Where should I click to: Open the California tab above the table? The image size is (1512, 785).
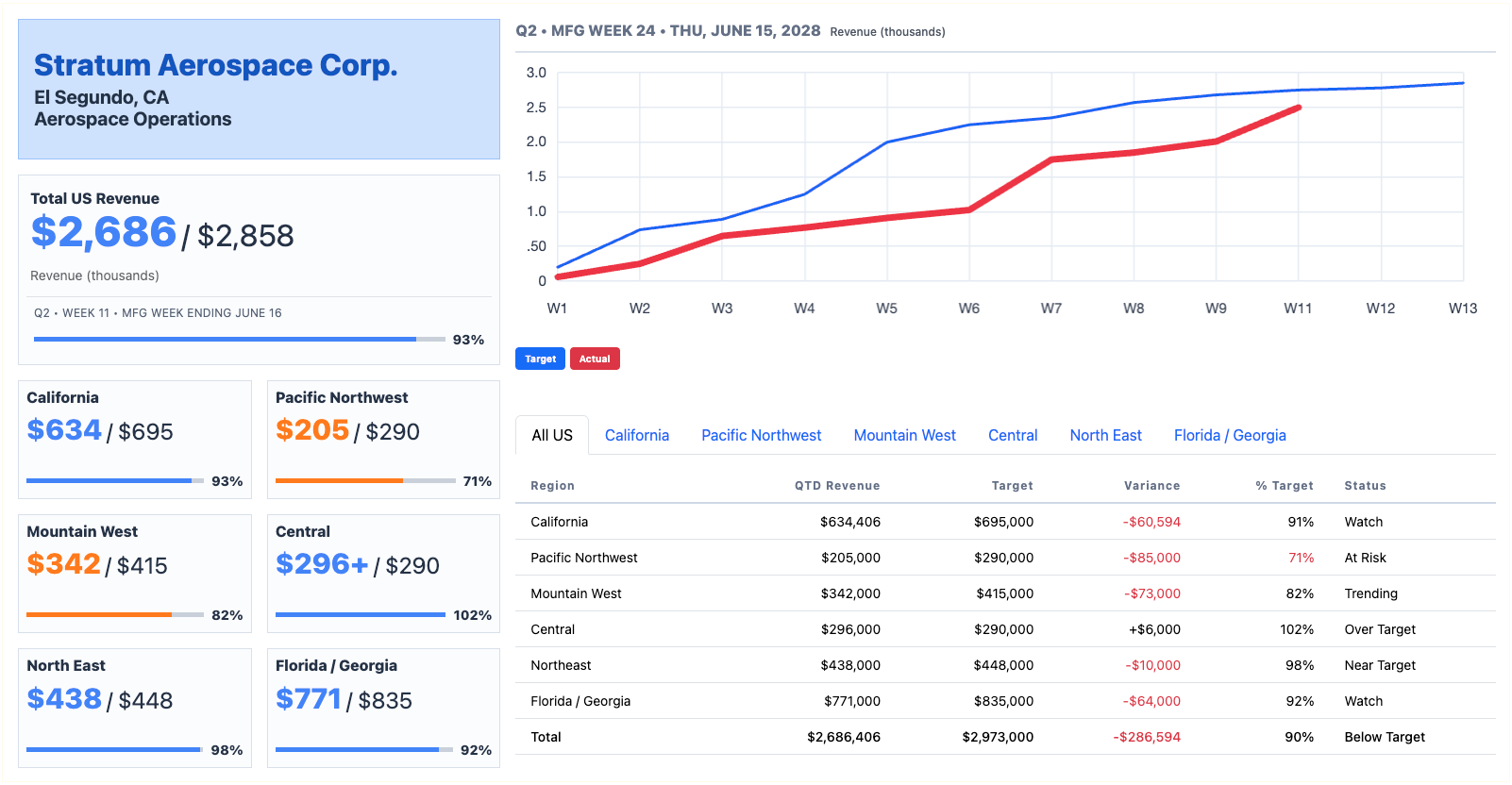[637, 435]
